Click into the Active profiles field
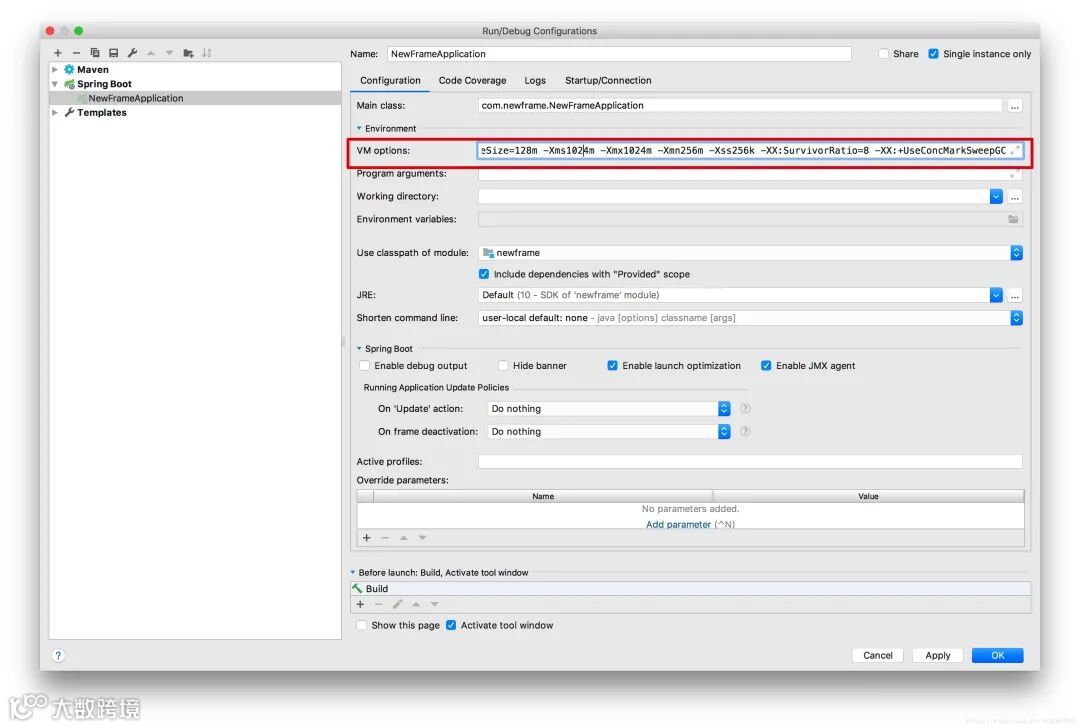Image resolution: width=1080 pixels, height=728 pixels. click(750, 461)
